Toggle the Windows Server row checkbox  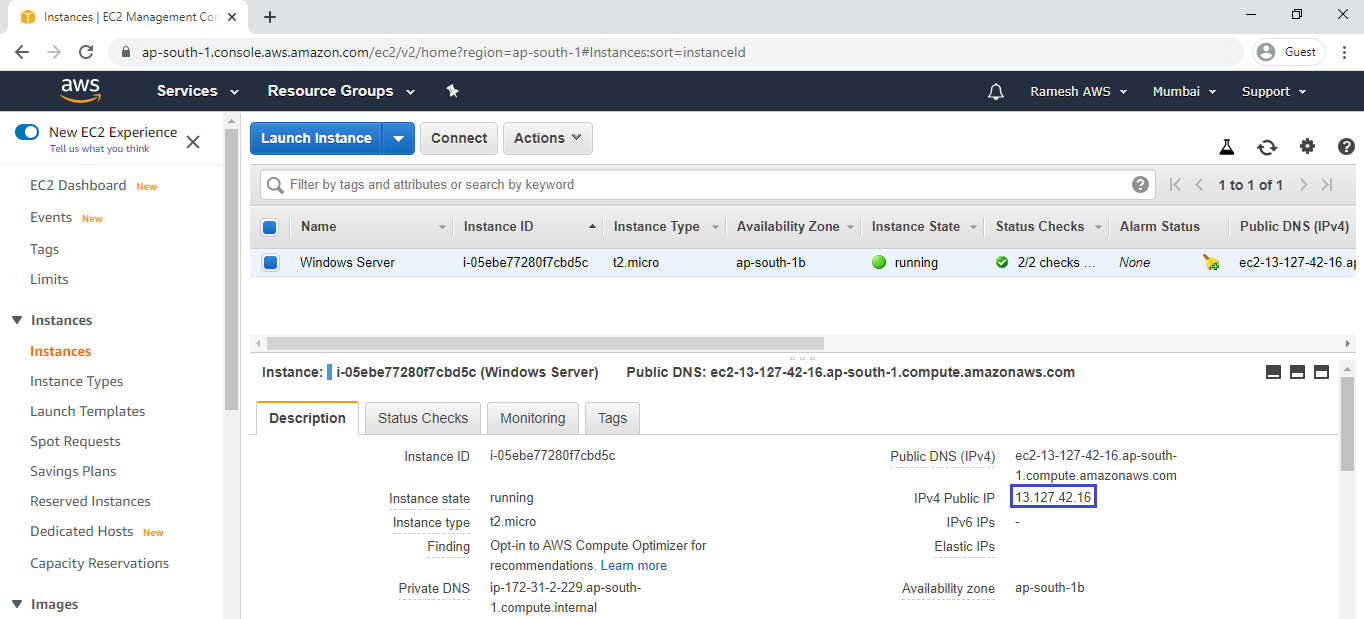click(270, 263)
